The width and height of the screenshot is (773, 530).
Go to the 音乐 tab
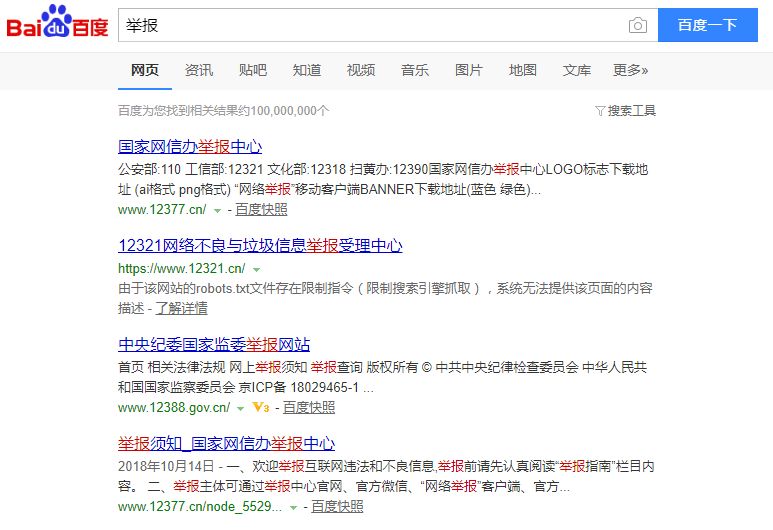[415, 71]
